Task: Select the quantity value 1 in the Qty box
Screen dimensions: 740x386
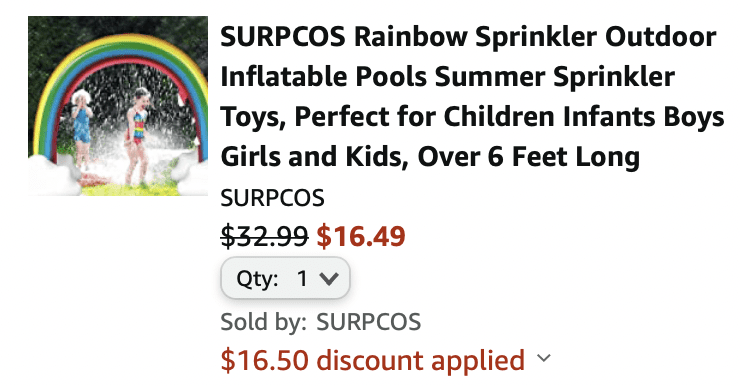Action: click(302, 278)
